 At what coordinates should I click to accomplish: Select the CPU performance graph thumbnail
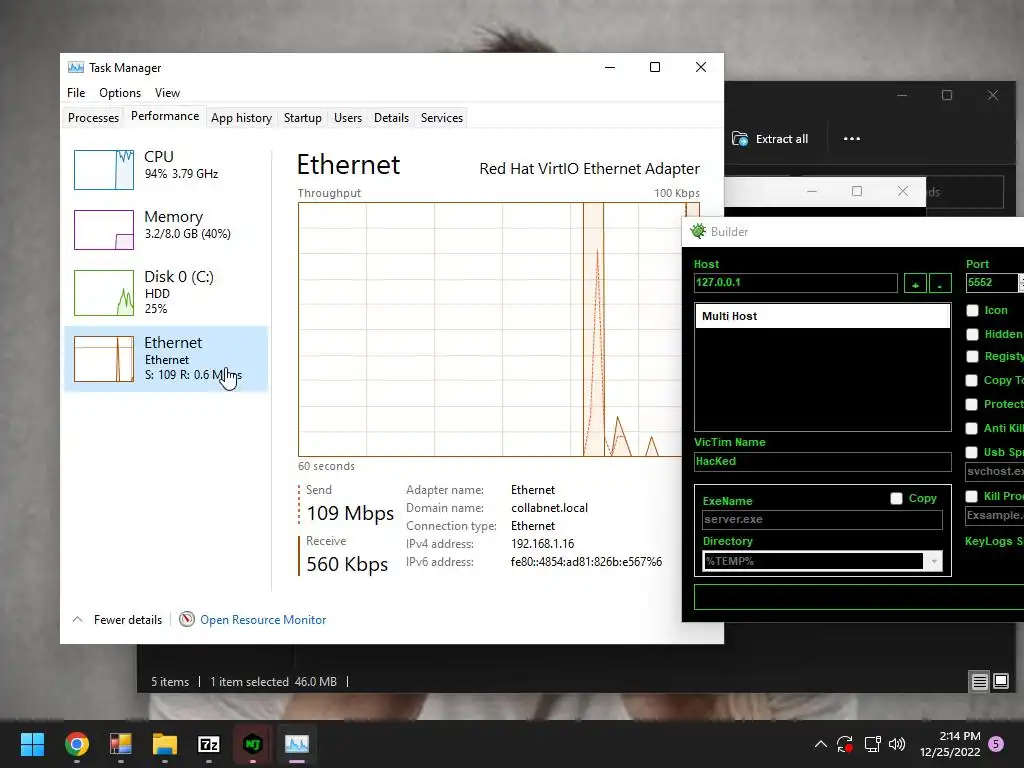coord(104,170)
